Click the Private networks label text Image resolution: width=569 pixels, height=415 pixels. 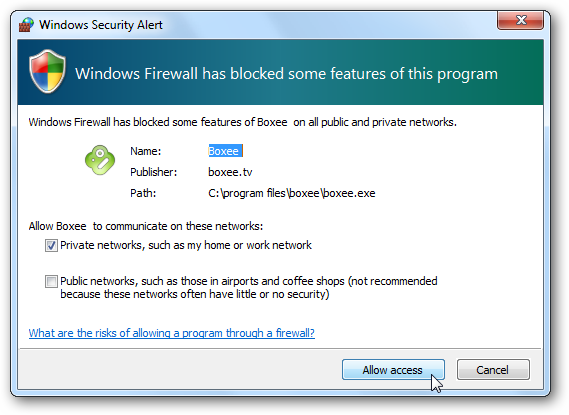(x=186, y=245)
